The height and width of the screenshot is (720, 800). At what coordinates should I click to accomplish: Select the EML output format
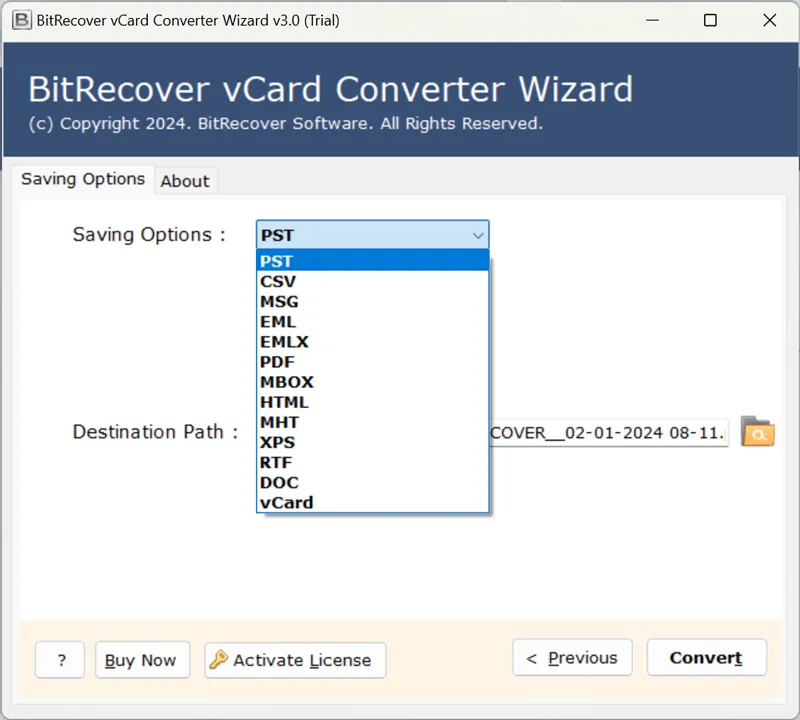click(x=372, y=321)
